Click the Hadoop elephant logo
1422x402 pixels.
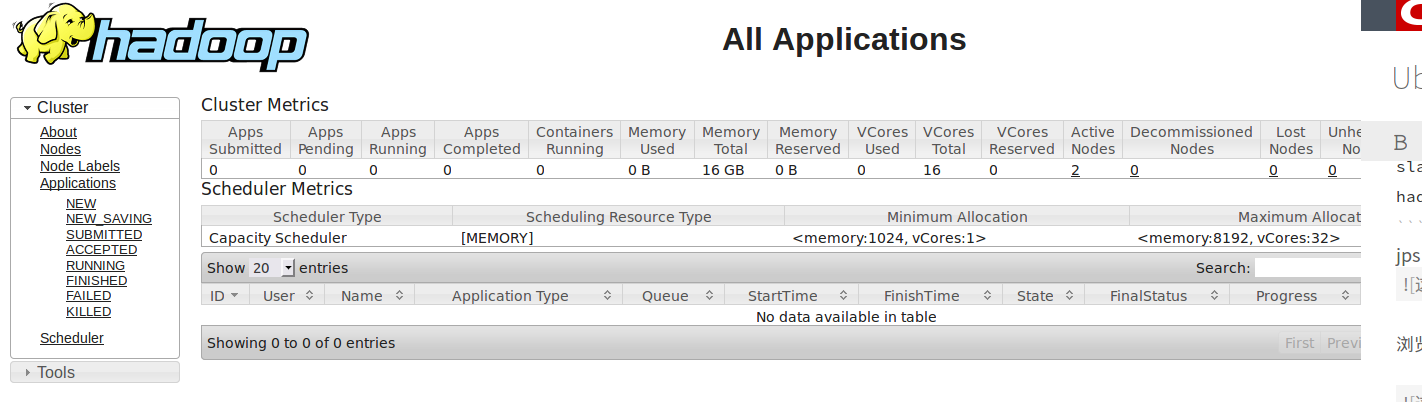[160, 38]
